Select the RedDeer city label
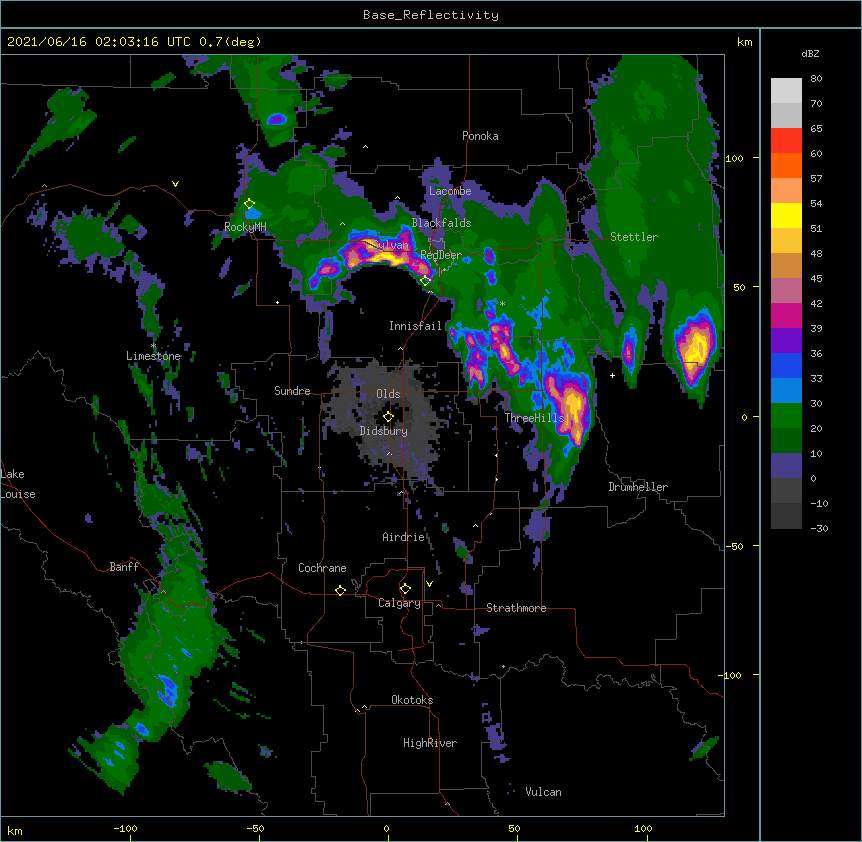The width and height of the screenshot is (862, 842). point(441,255)
